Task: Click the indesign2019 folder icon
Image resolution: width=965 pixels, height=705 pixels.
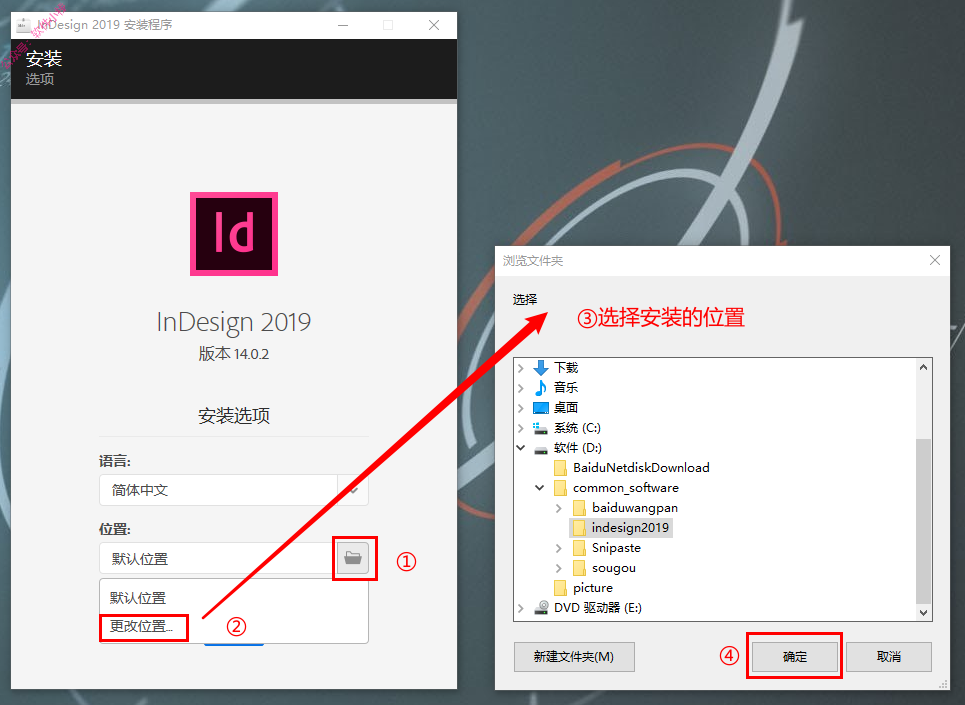Action: [x=579, y=528]
